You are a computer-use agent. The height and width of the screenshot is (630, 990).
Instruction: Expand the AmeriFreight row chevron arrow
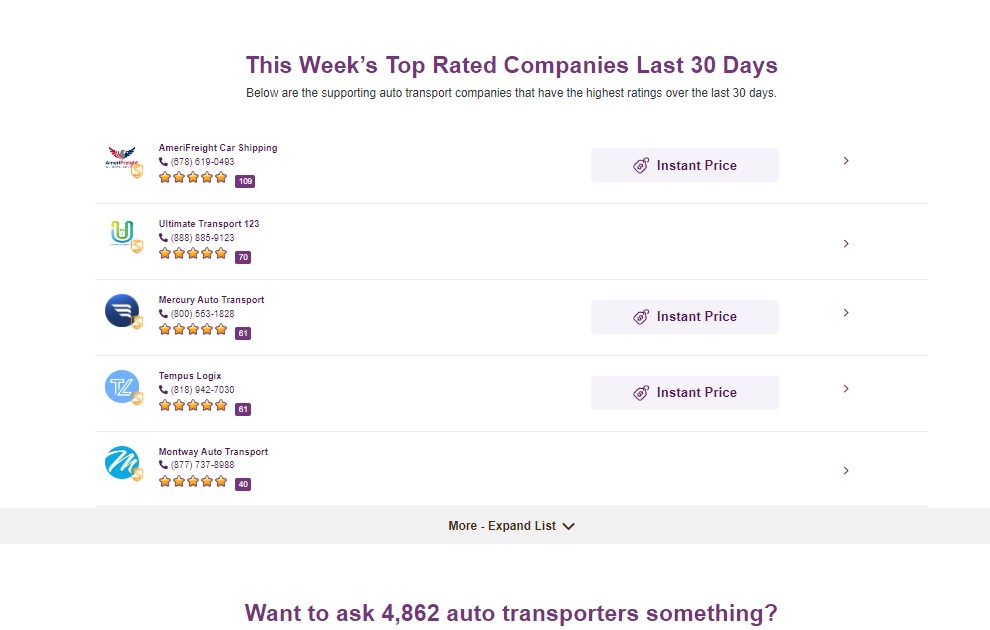coord(846,161)
